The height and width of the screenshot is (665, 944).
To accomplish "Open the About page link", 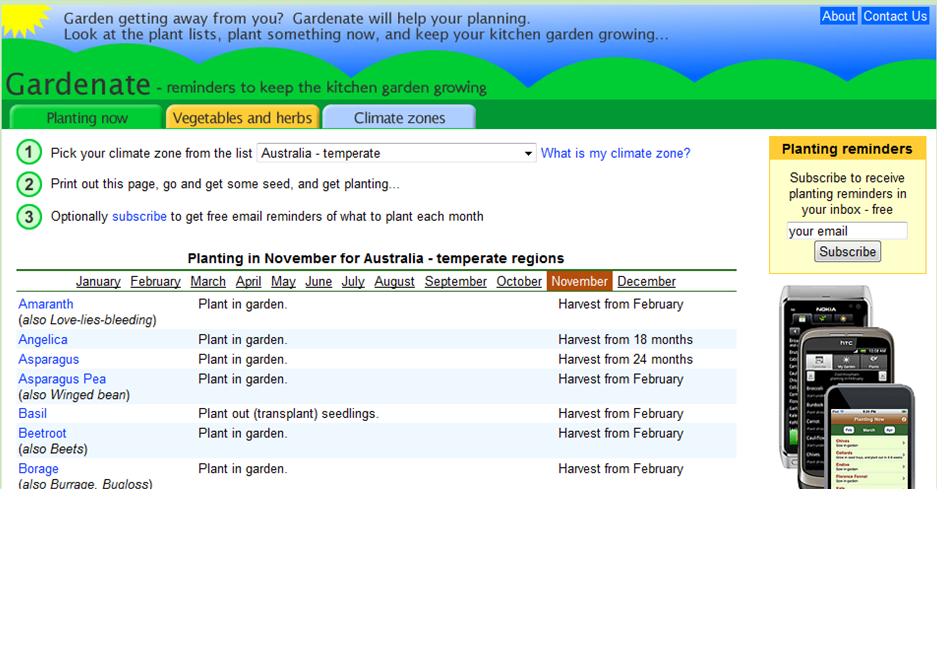I will click(838, 16).
